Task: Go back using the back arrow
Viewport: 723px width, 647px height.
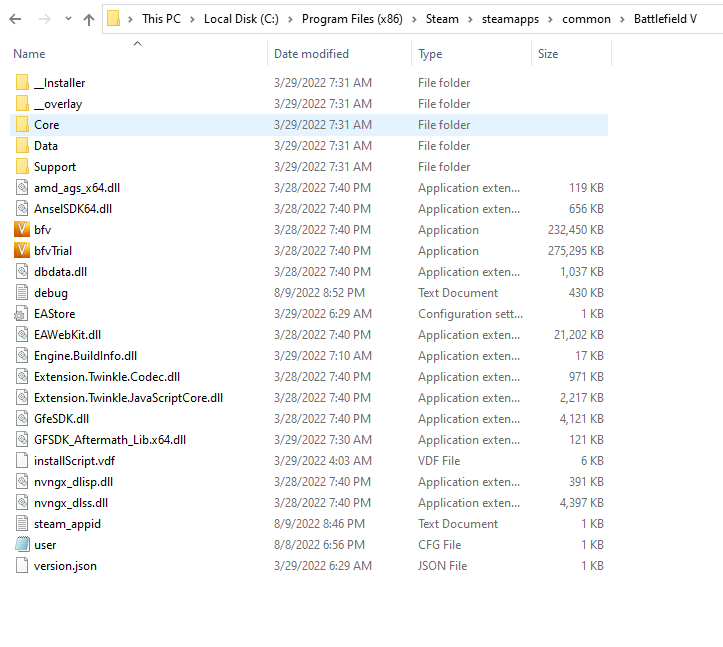Action: (15, 19)
